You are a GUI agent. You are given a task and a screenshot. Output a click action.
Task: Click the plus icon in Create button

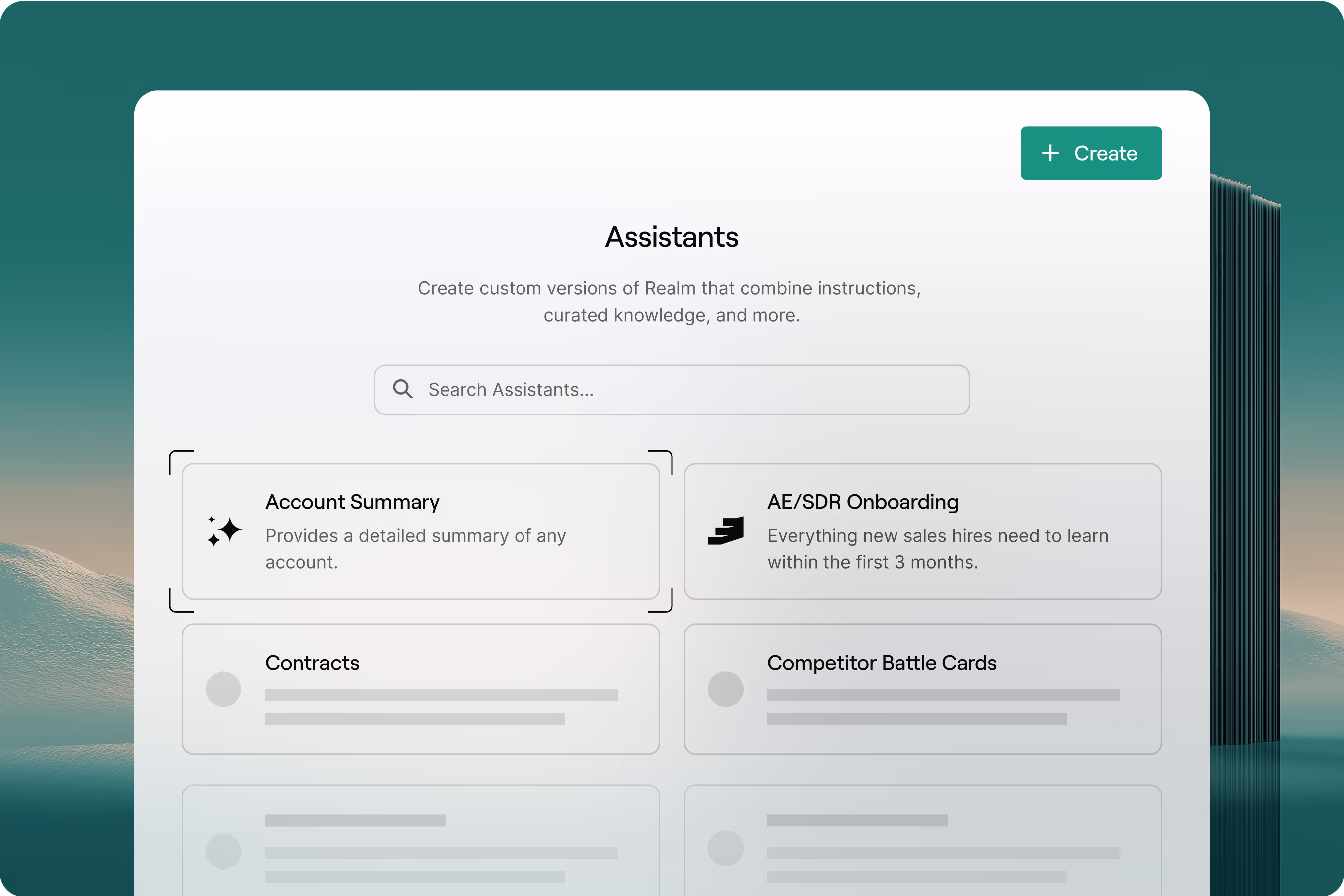tap(1050, 153)
